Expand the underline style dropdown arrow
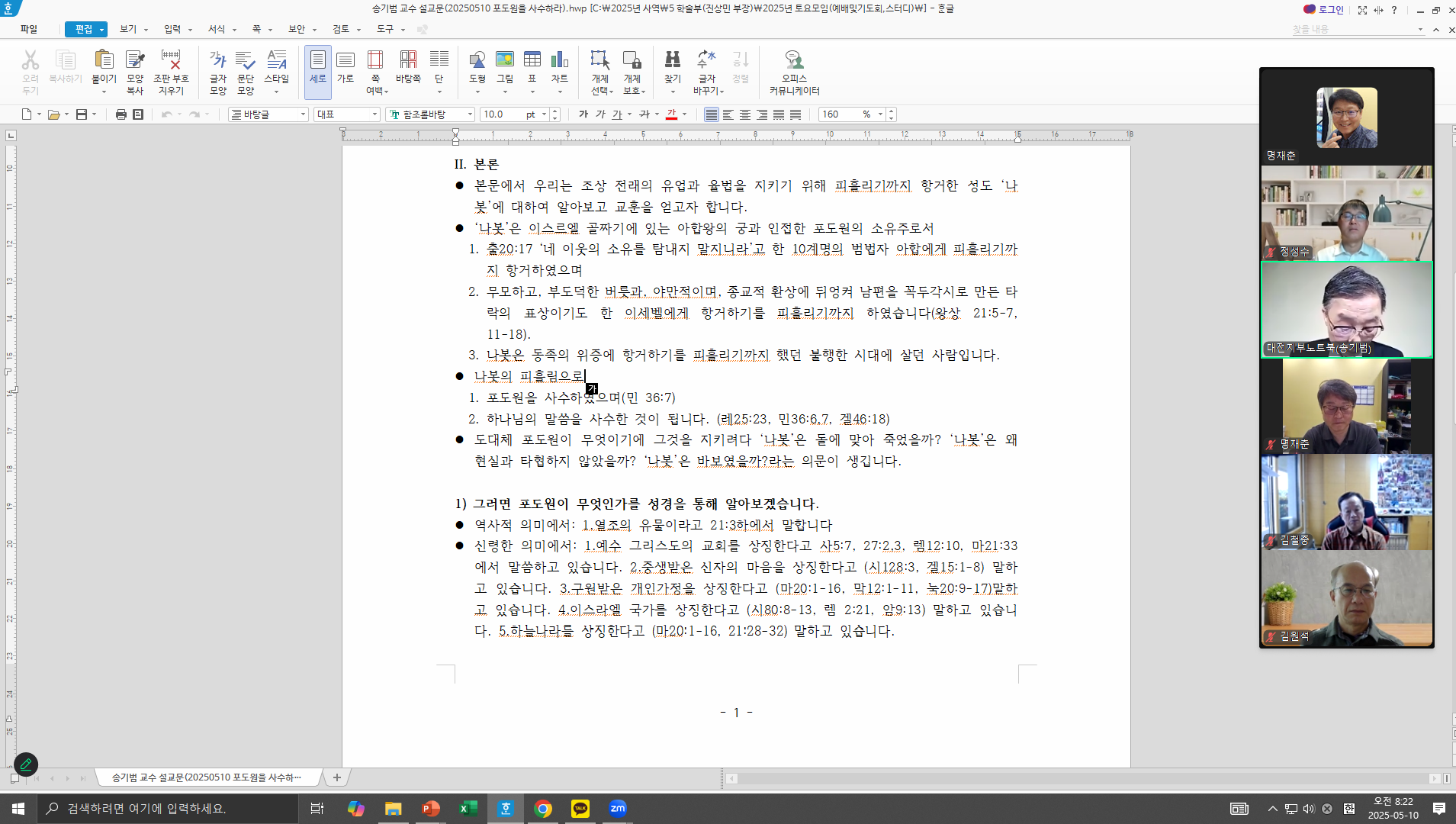Screen dimensions: 1456x824 [x=629, y=114]
